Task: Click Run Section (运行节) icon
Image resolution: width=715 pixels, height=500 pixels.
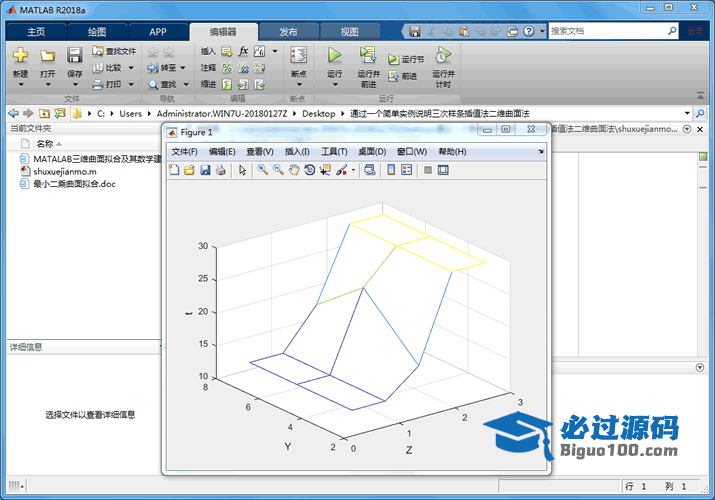Action: coord(393,59)
